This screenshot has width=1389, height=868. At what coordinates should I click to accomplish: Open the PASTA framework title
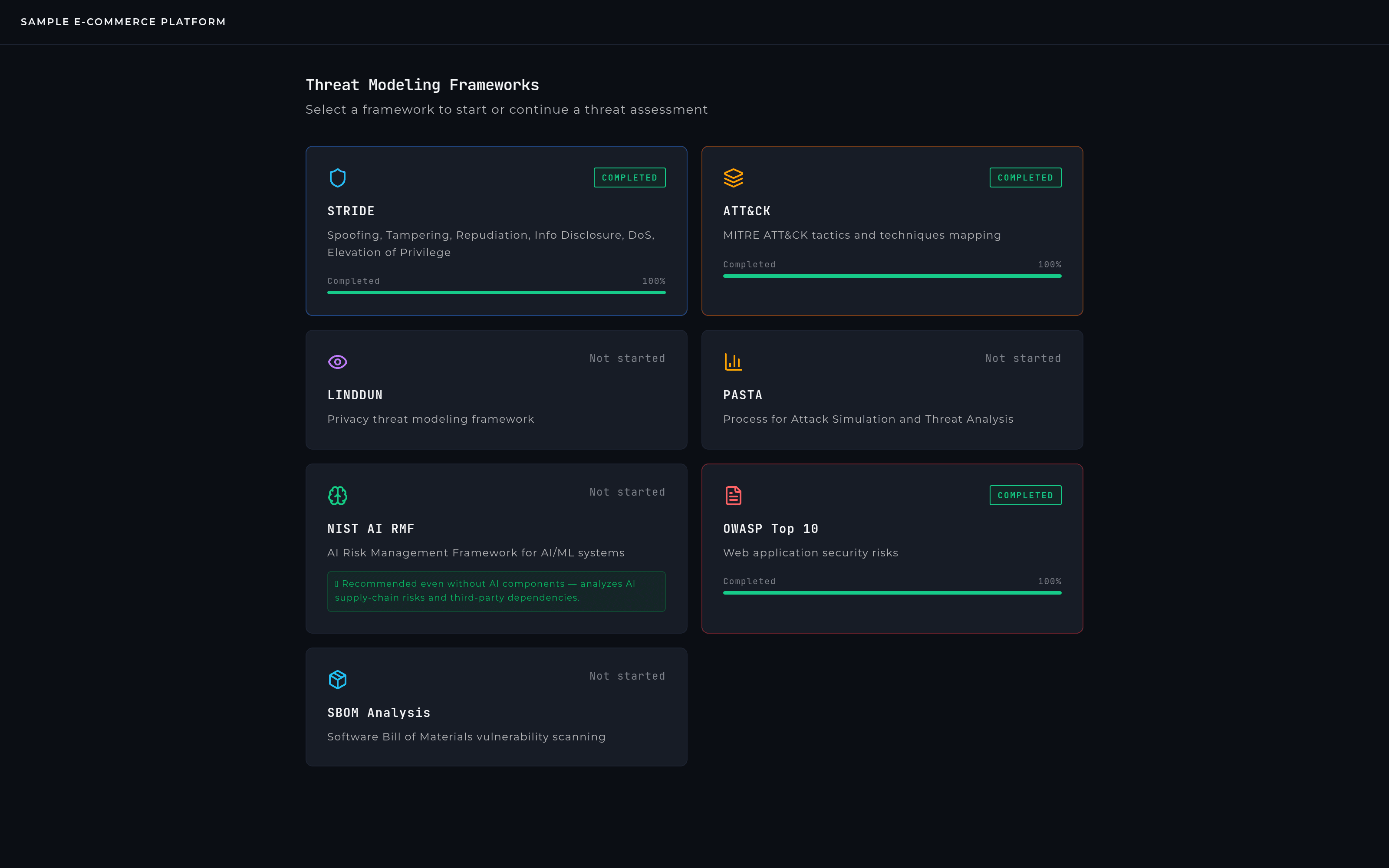tap(743, 395)
